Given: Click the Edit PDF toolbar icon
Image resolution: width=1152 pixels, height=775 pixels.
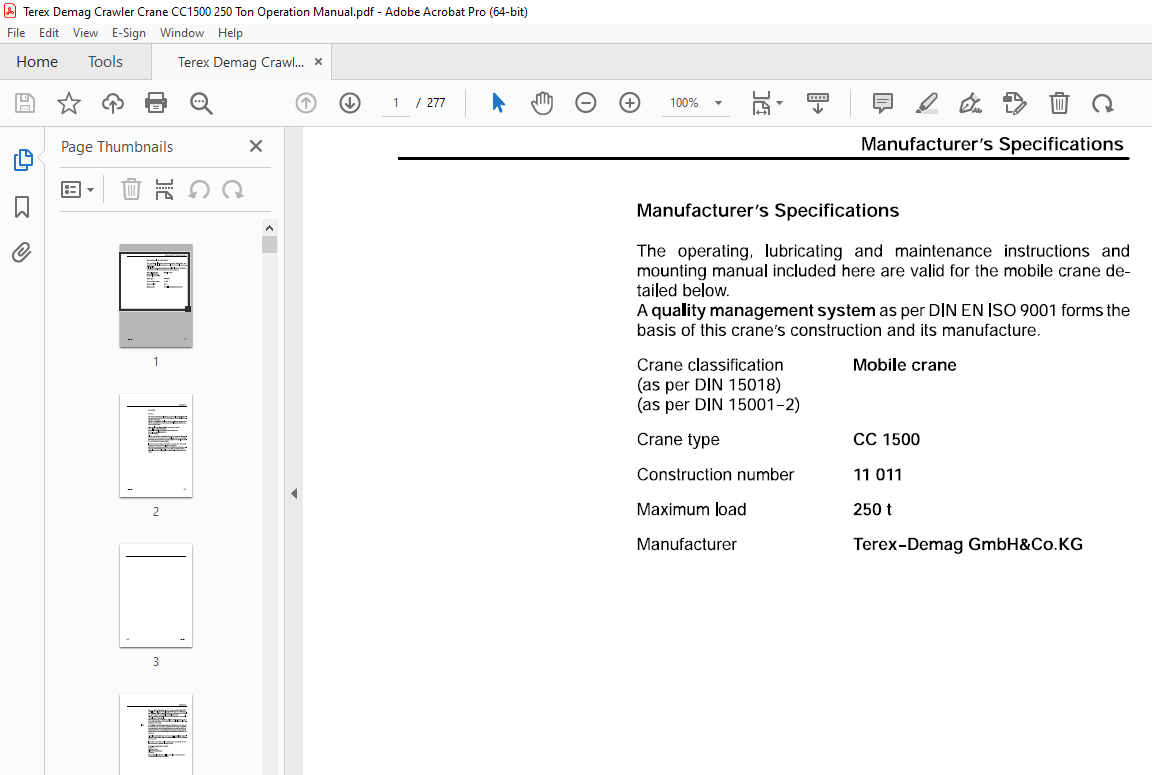Looking at the screenshot, I should (1015, 103).
